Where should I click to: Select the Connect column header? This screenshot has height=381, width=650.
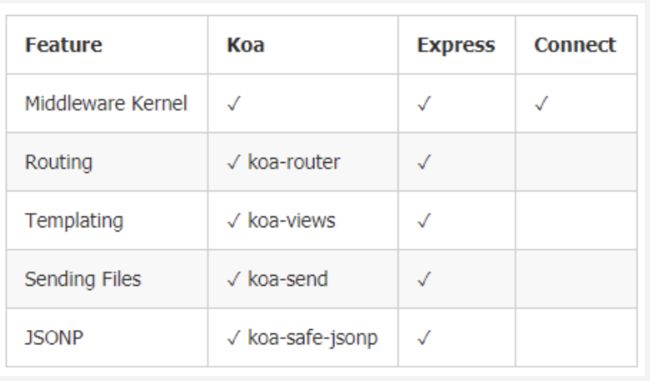click(x=575, y=45)
